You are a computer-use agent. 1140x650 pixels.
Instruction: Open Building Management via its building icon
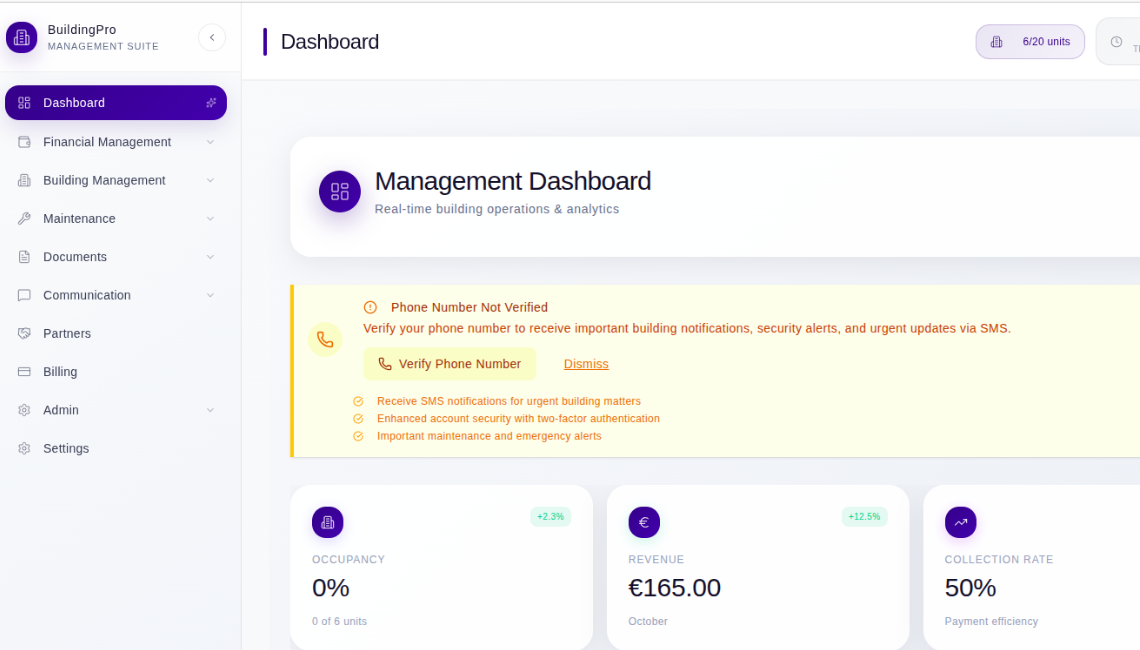point(23,180)
